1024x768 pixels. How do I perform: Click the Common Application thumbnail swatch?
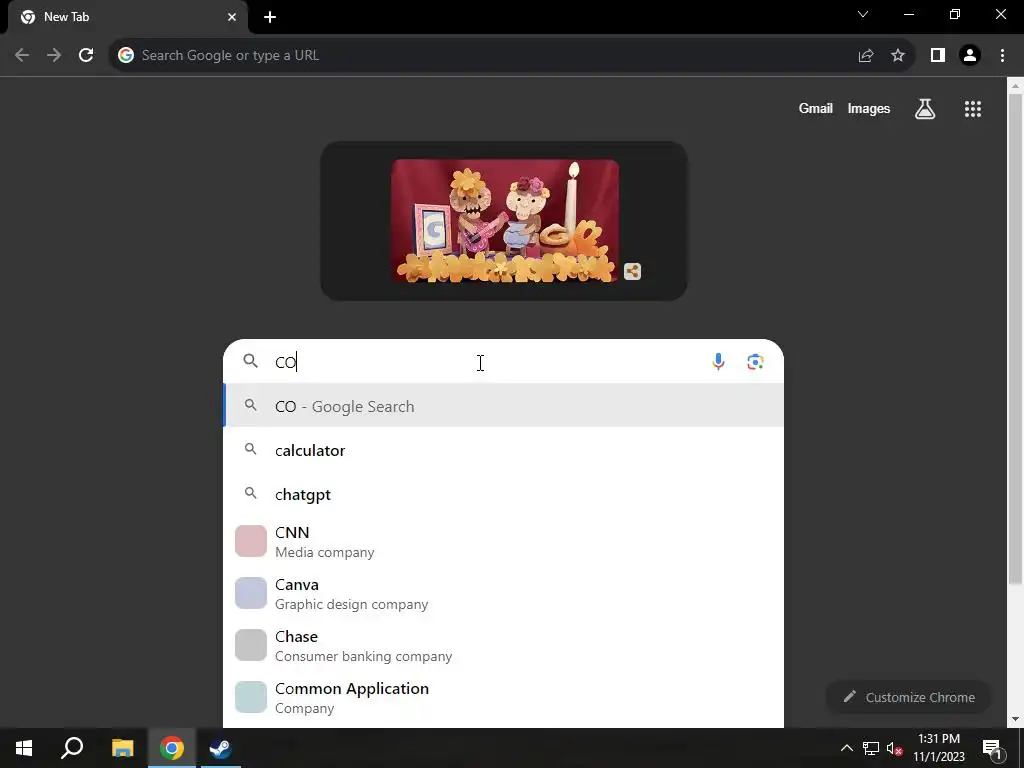click(251, 697)
